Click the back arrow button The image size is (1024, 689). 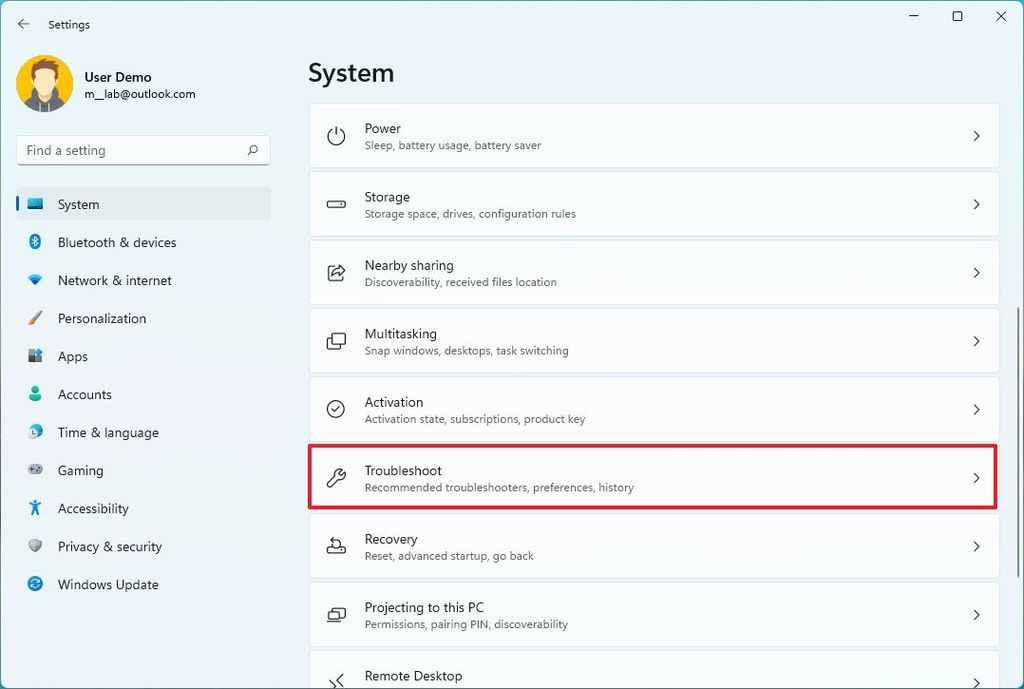[23, 23]
